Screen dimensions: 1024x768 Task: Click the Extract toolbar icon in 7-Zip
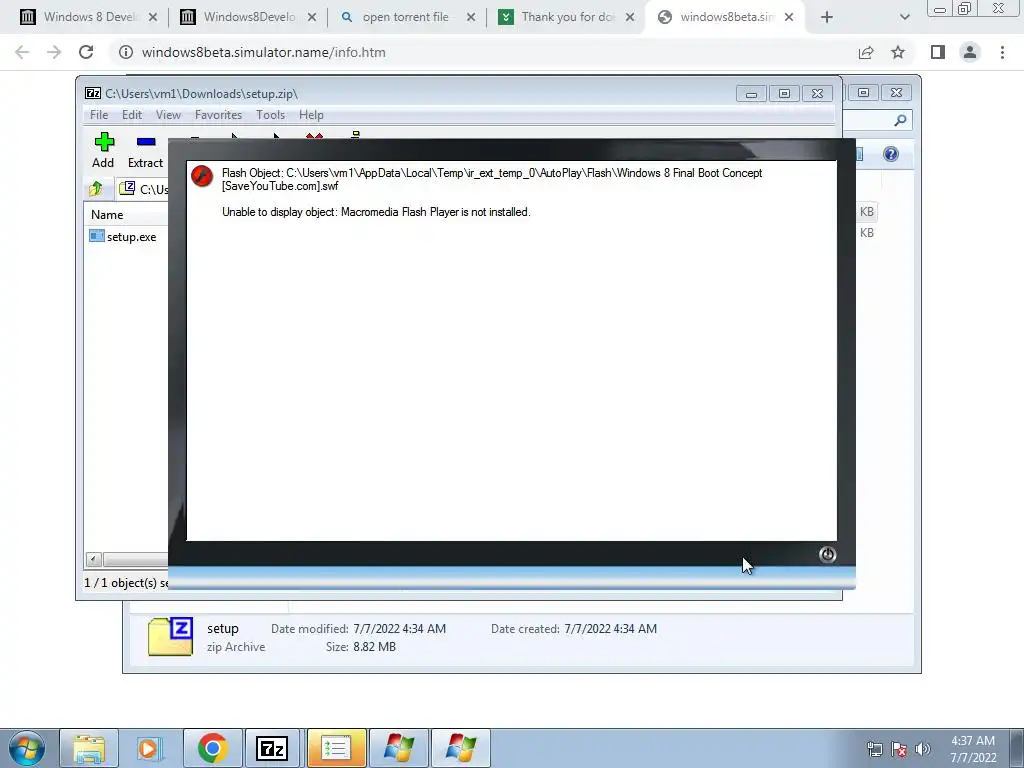coord(145,150)
